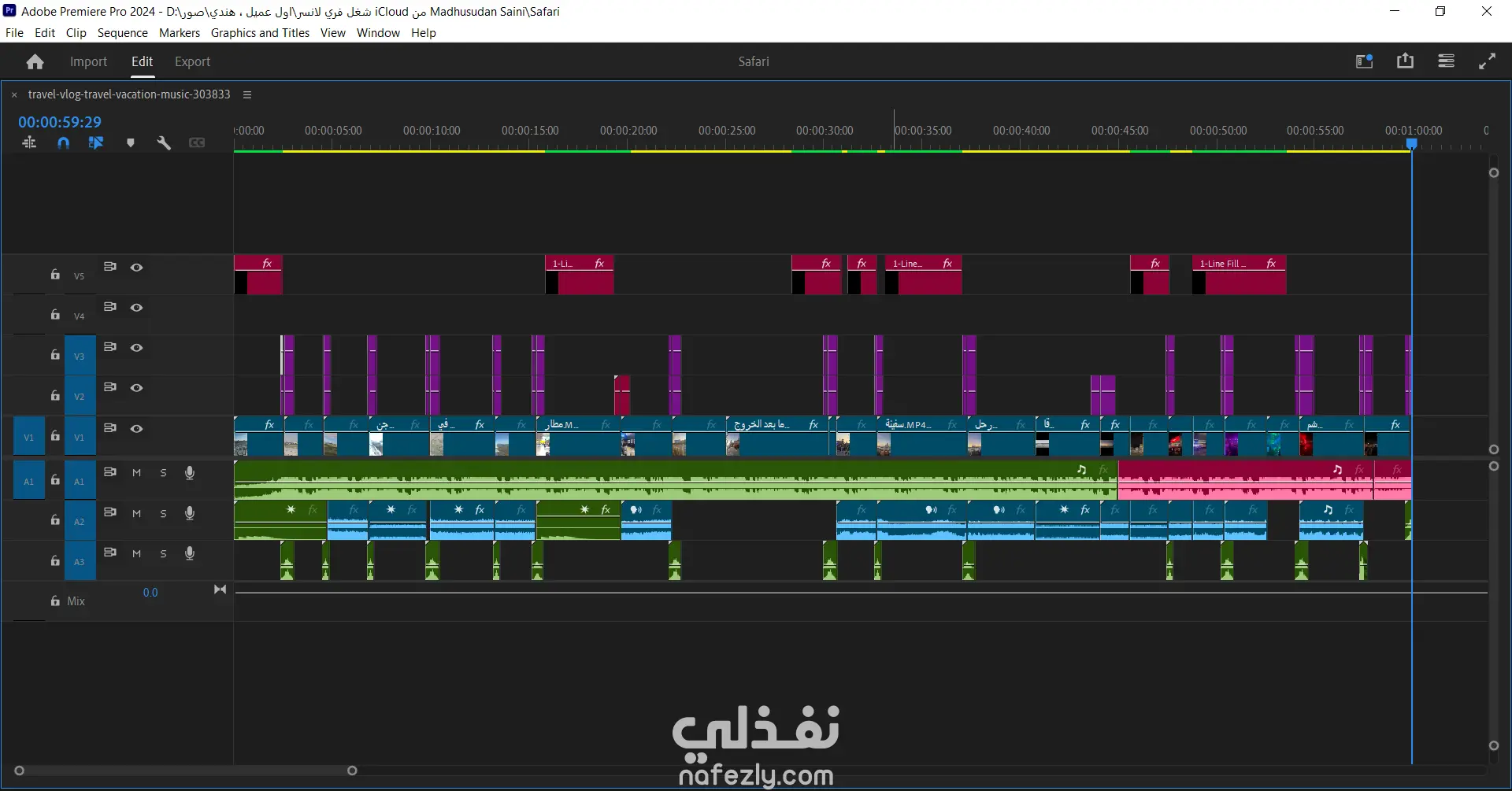Hide V5 track output with eye
The width and height of the screenshot is (1512, 791).
click(136, 268)
